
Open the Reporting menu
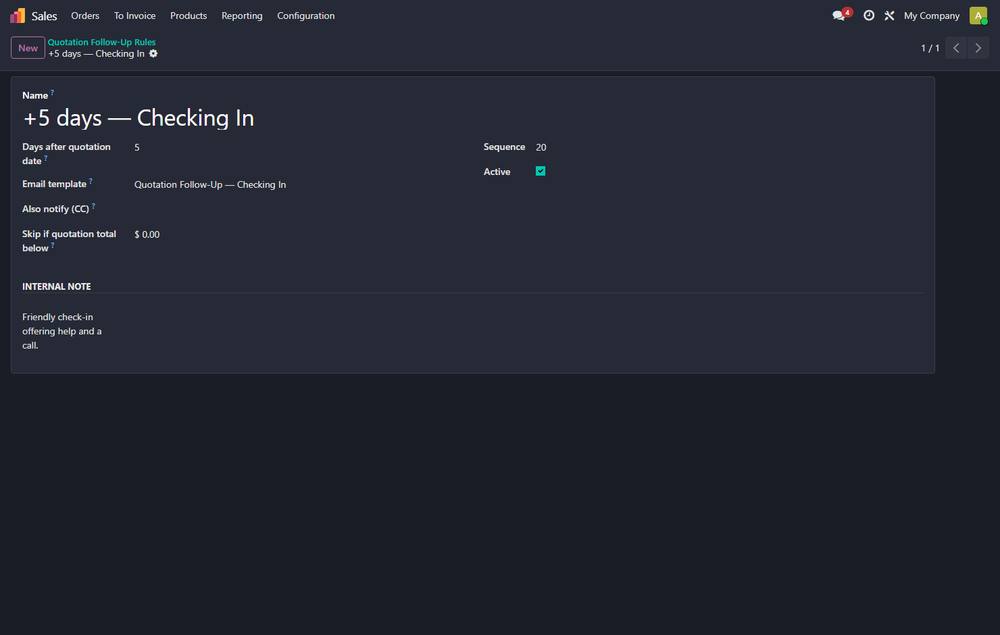pyautogui.click(x=242, y=15)
